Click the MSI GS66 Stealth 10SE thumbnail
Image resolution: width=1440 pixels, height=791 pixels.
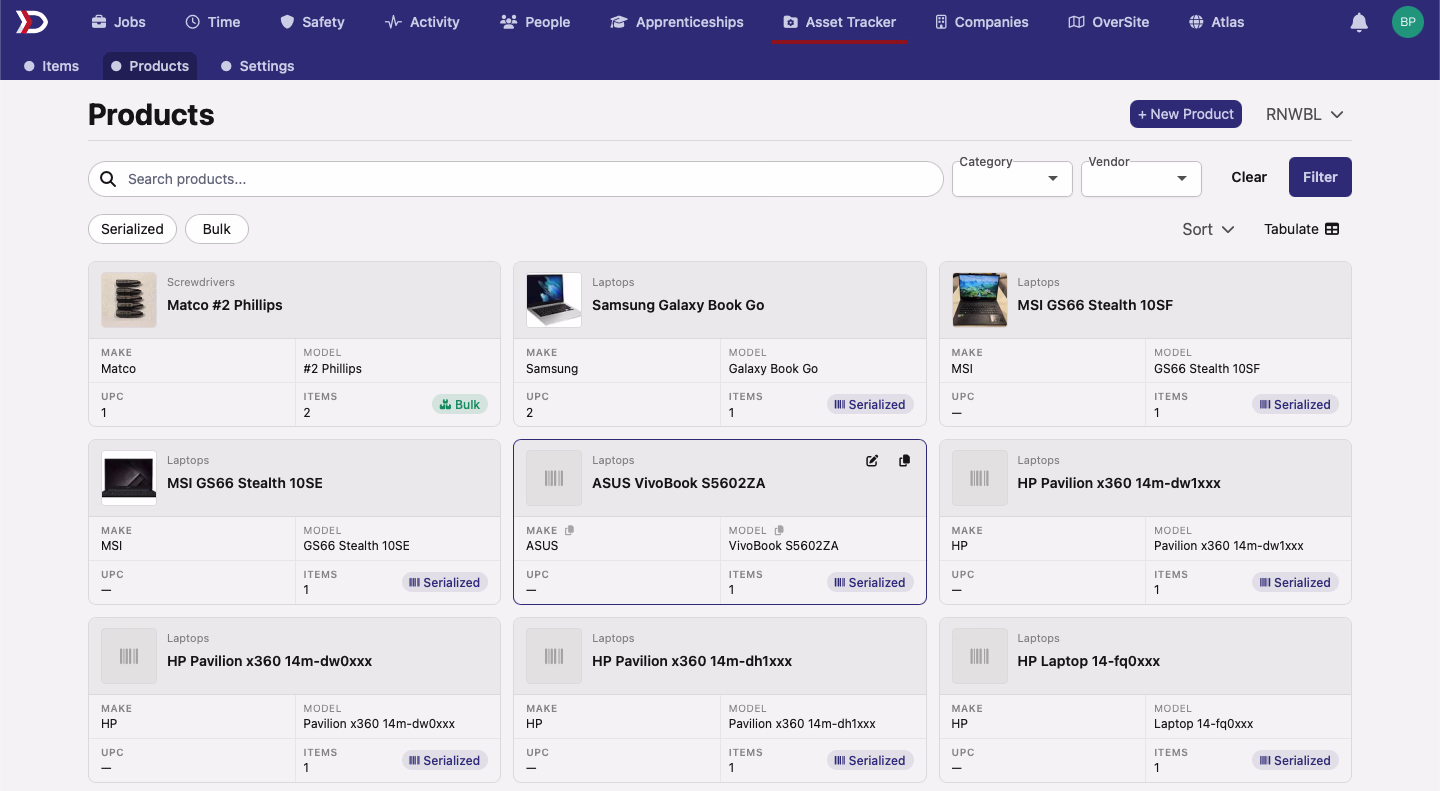[x=129, y=478]
